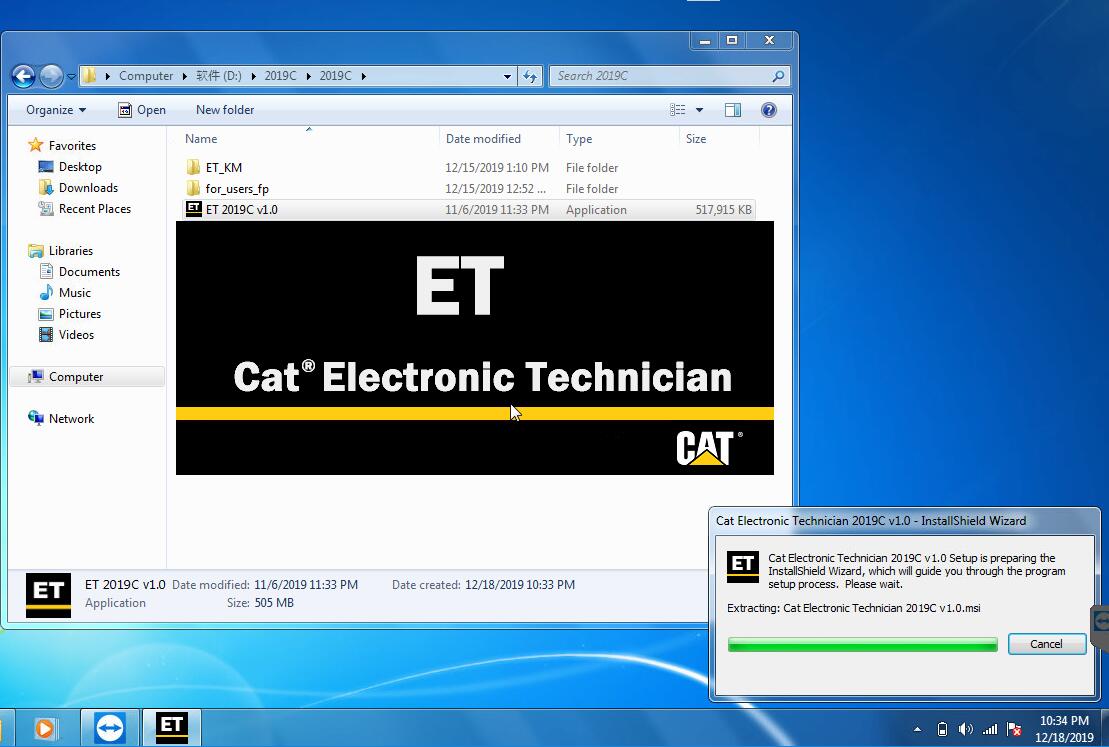Viewport: 1109px width, 747px height.
Task: Click the ET_KM folder icon
Action: [x=193, y=167]
